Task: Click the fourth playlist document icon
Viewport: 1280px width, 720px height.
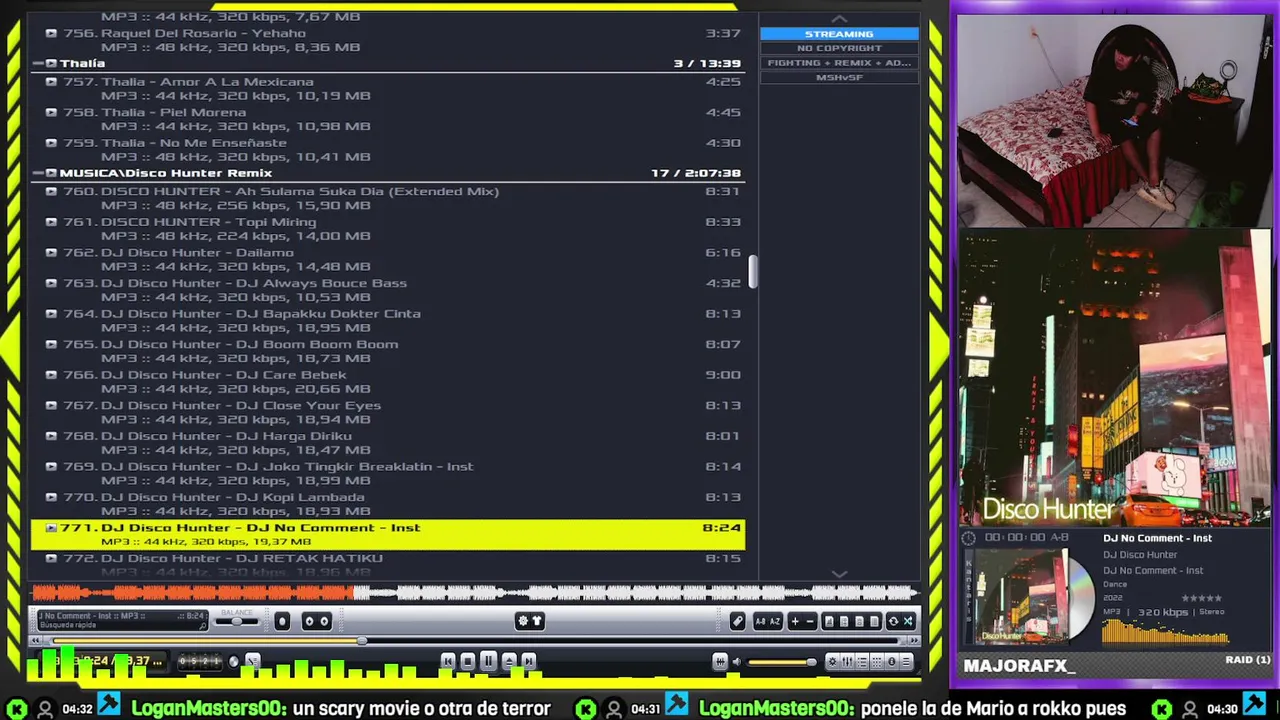Action: [874, 622]
